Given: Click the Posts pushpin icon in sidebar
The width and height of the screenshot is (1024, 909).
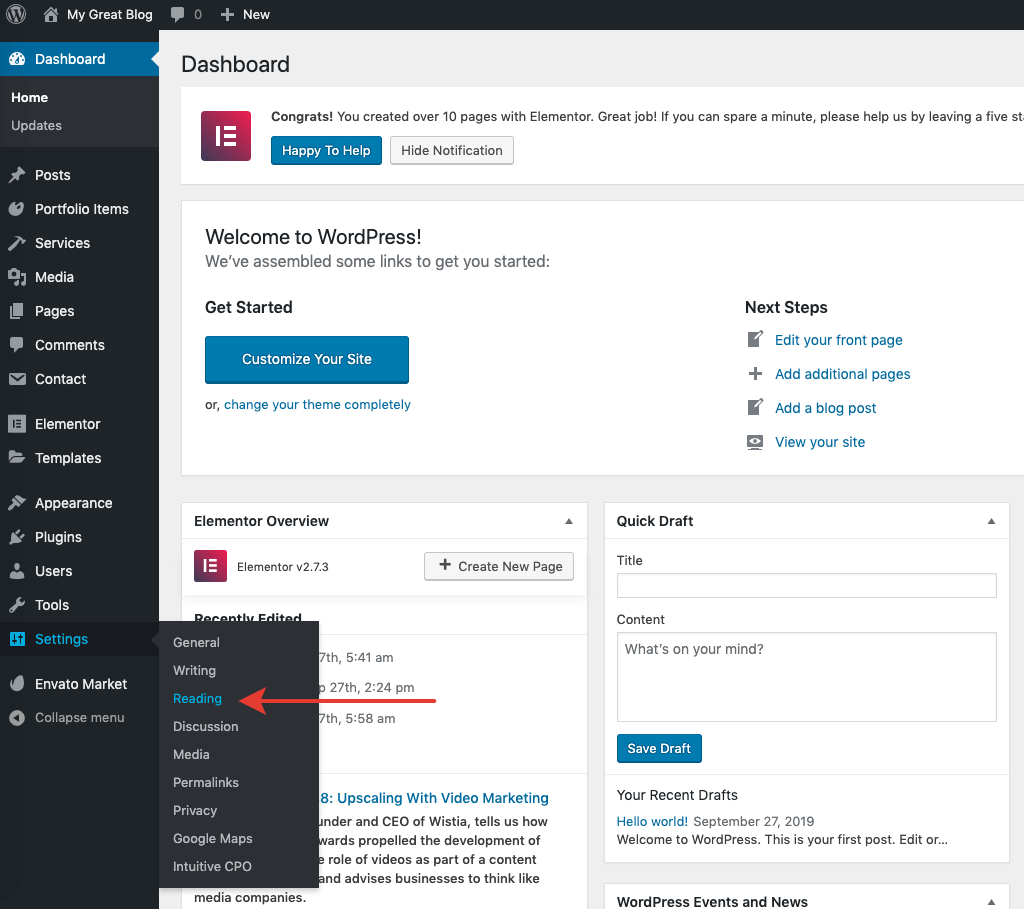Looking at the screenshot, I should coord(17,175).
